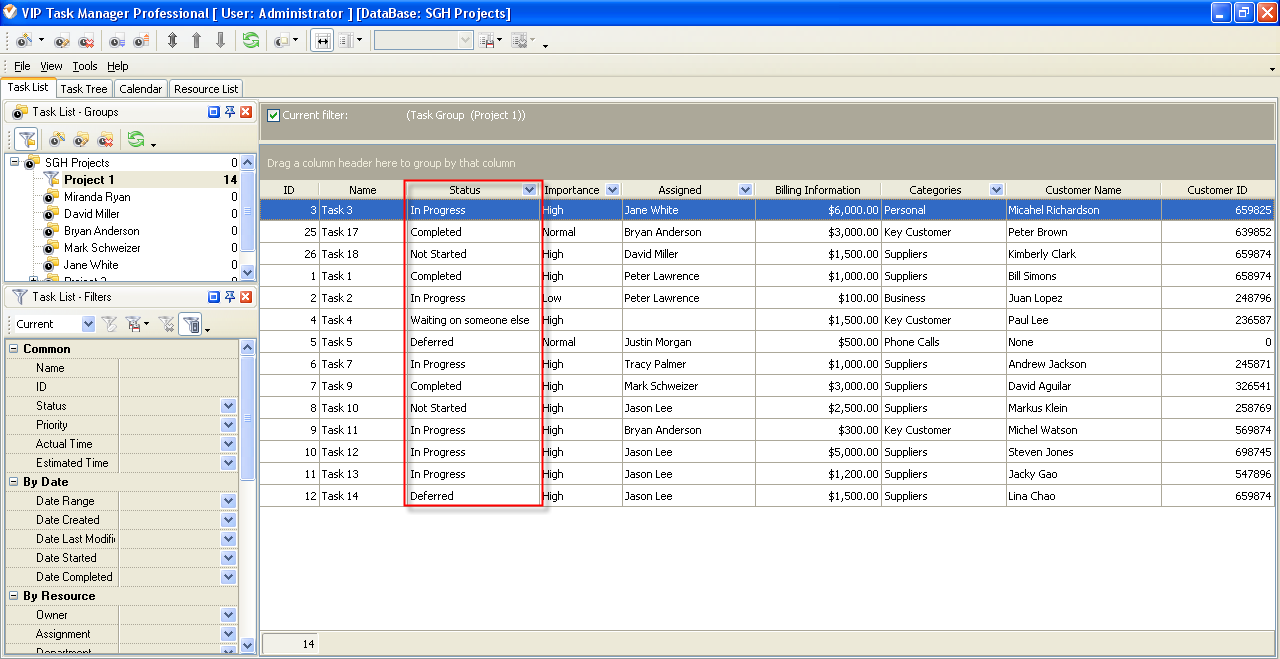Open the Current filter preset dropdown
Screen dimensions: 1280x659
(x=88, y=324)
